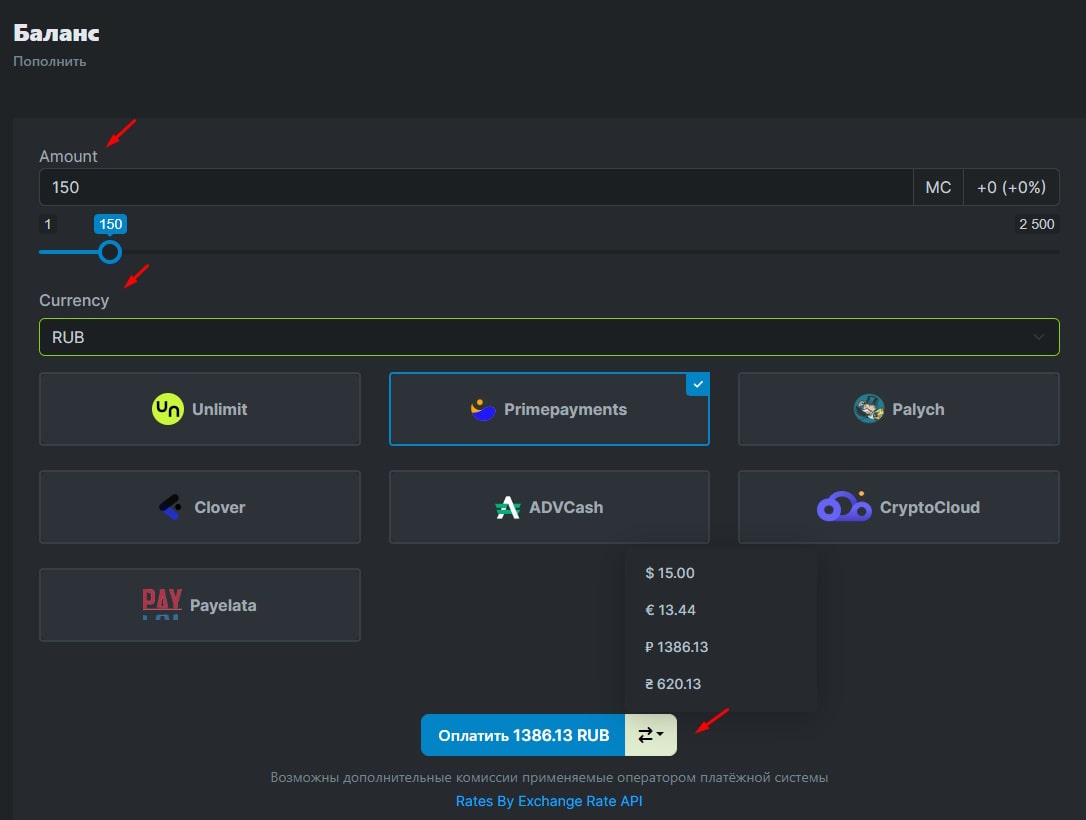Expand the Currency dropdown chevron

click(1038, 337)
